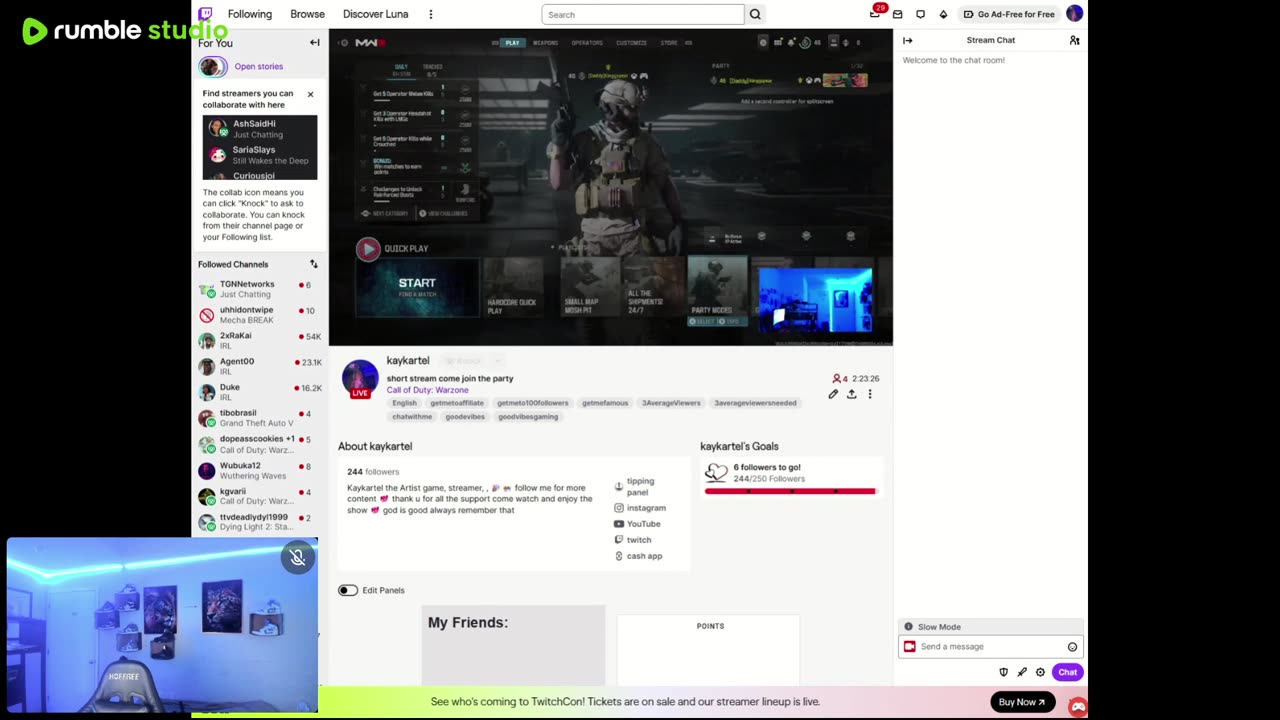
Task: Open chat settings gear
Action: [x=1040, y=672]
